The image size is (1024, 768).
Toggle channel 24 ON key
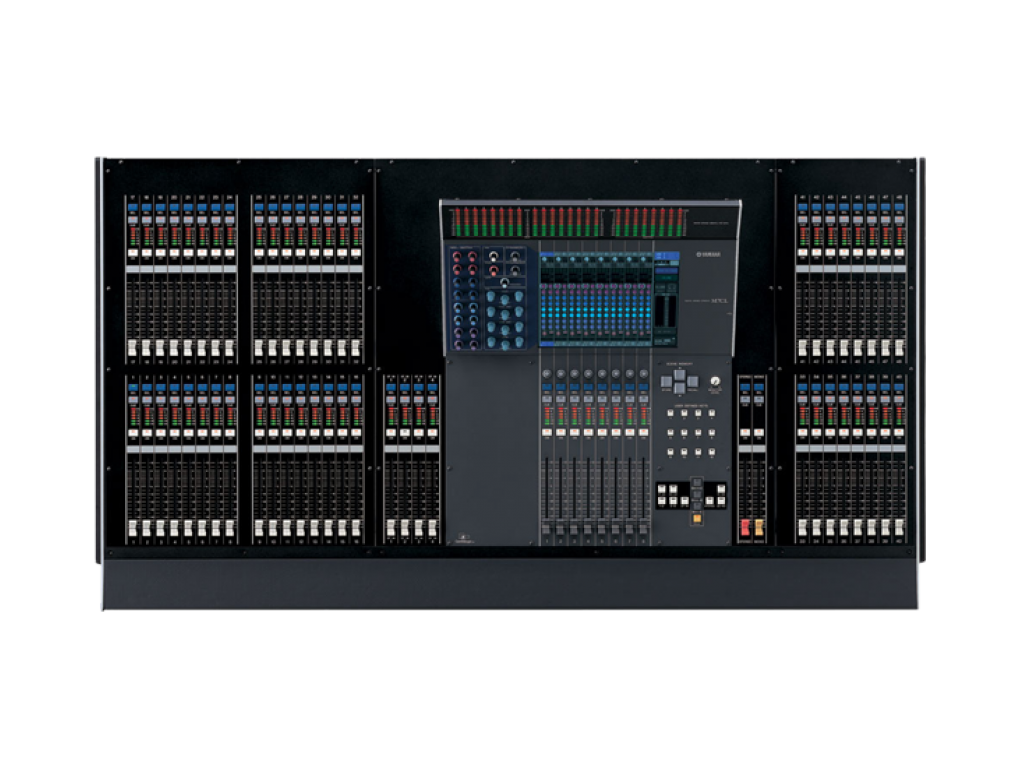point(230,252)
